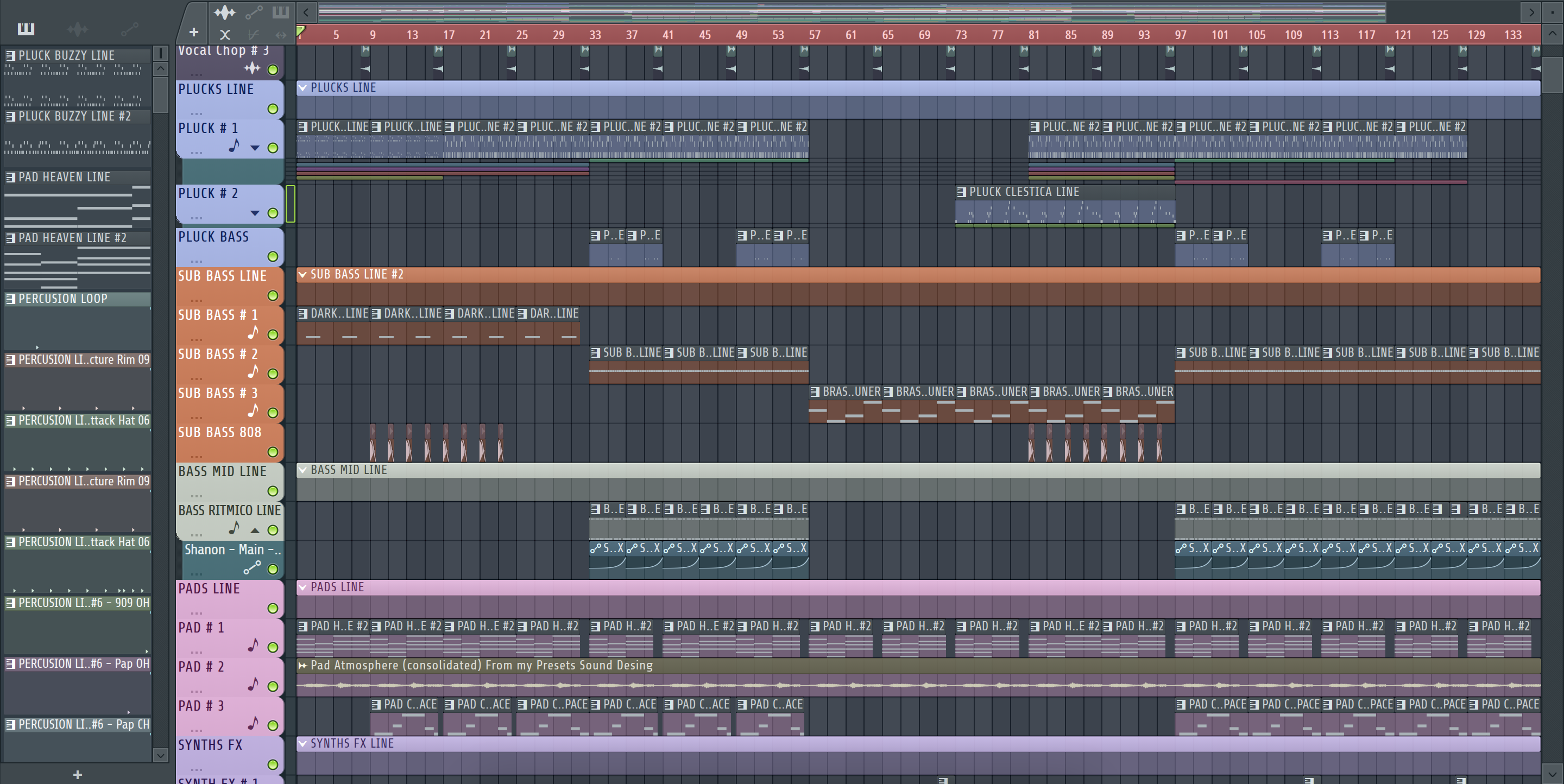Click the note icon on PLUCK # 1 track

pyautogui.click(x=235, y=146)
